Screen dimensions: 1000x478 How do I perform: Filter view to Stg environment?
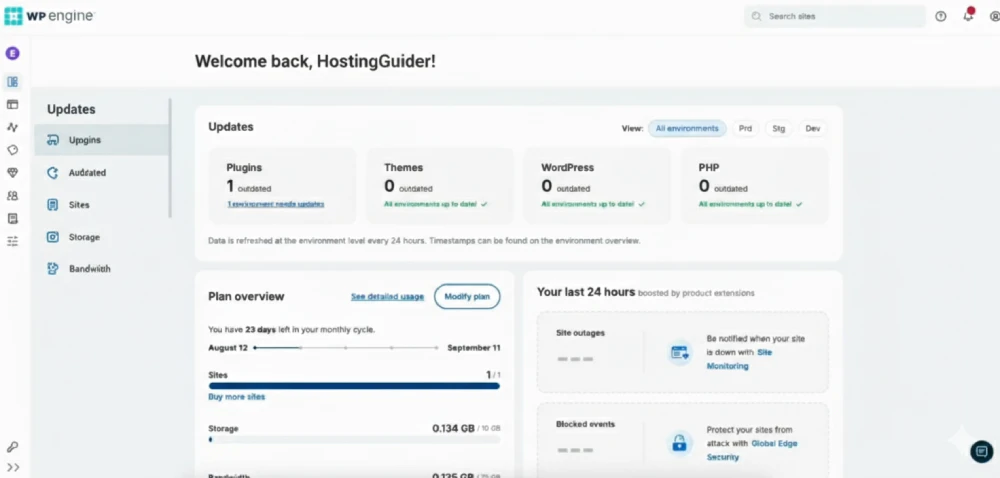coord(779,129)
